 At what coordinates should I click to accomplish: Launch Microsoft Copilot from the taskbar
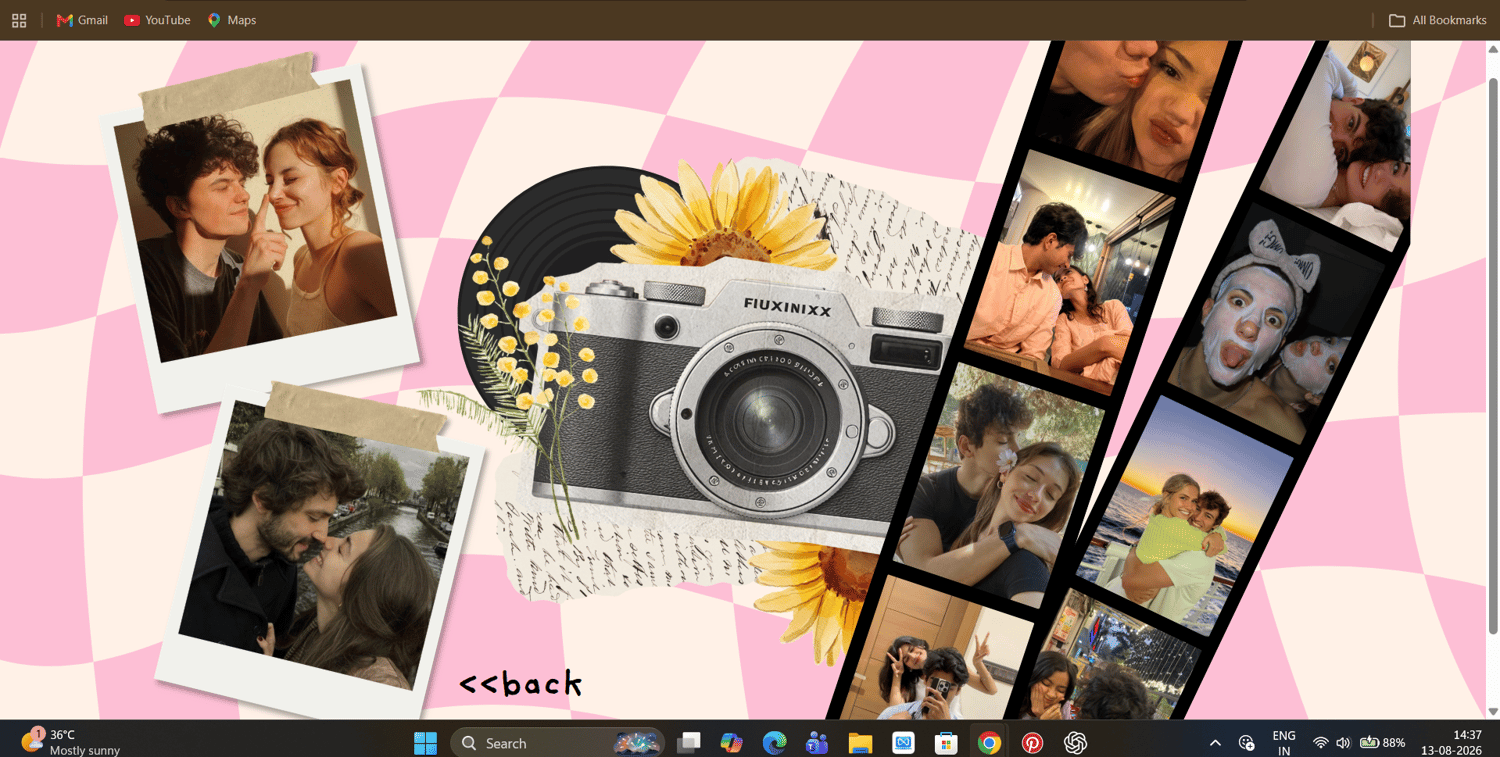pos(731,743)
